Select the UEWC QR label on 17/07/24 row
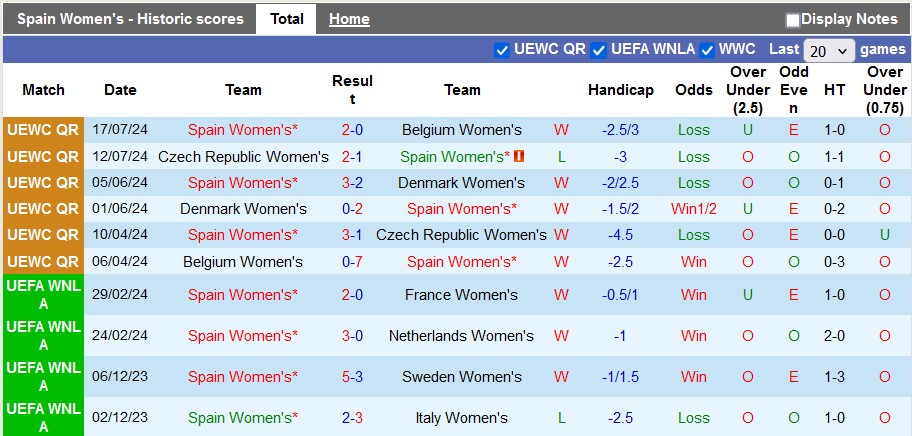The height and width of the screenshot is (436, 912). 43,130
